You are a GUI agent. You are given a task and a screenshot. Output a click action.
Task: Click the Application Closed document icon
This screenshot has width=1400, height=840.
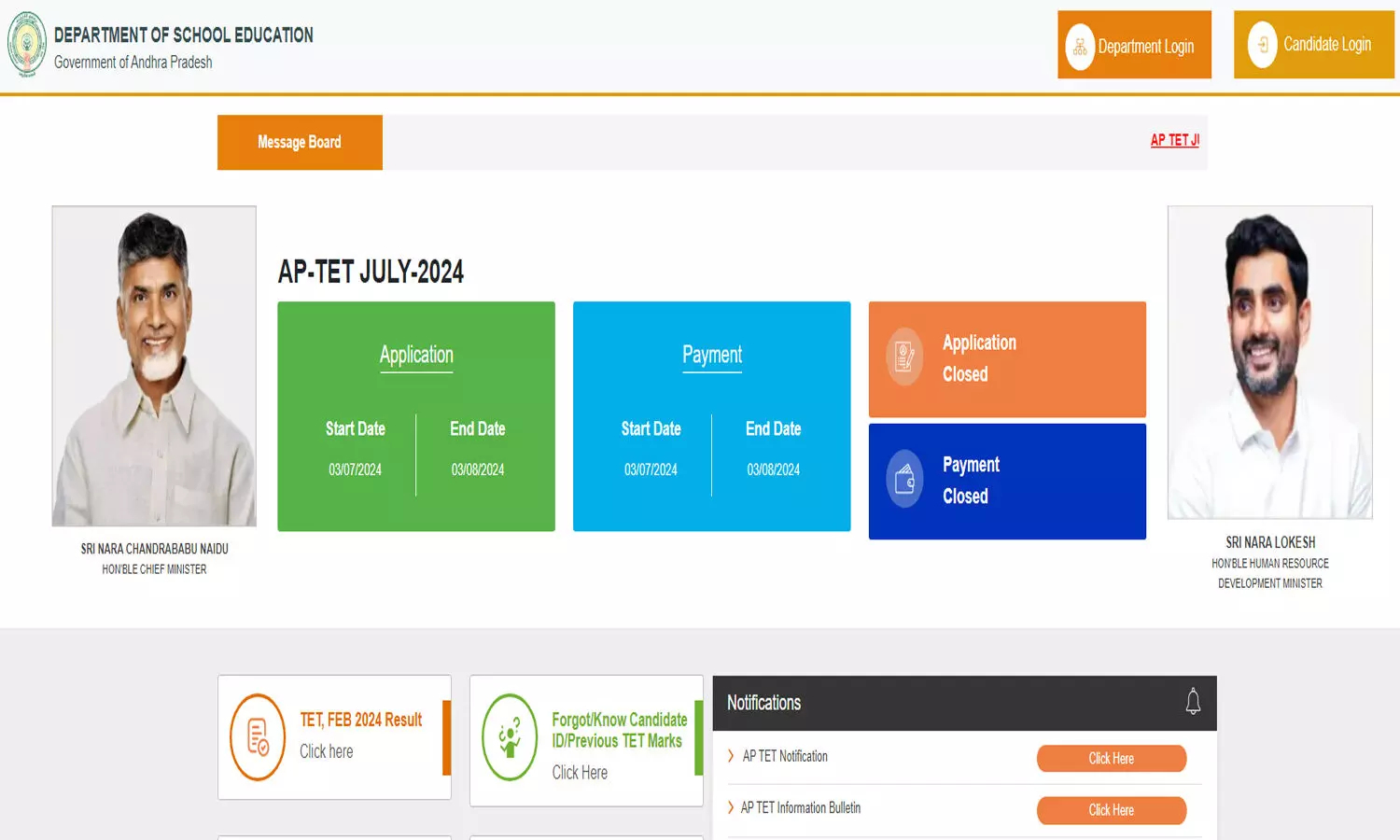tap(904, 357)
